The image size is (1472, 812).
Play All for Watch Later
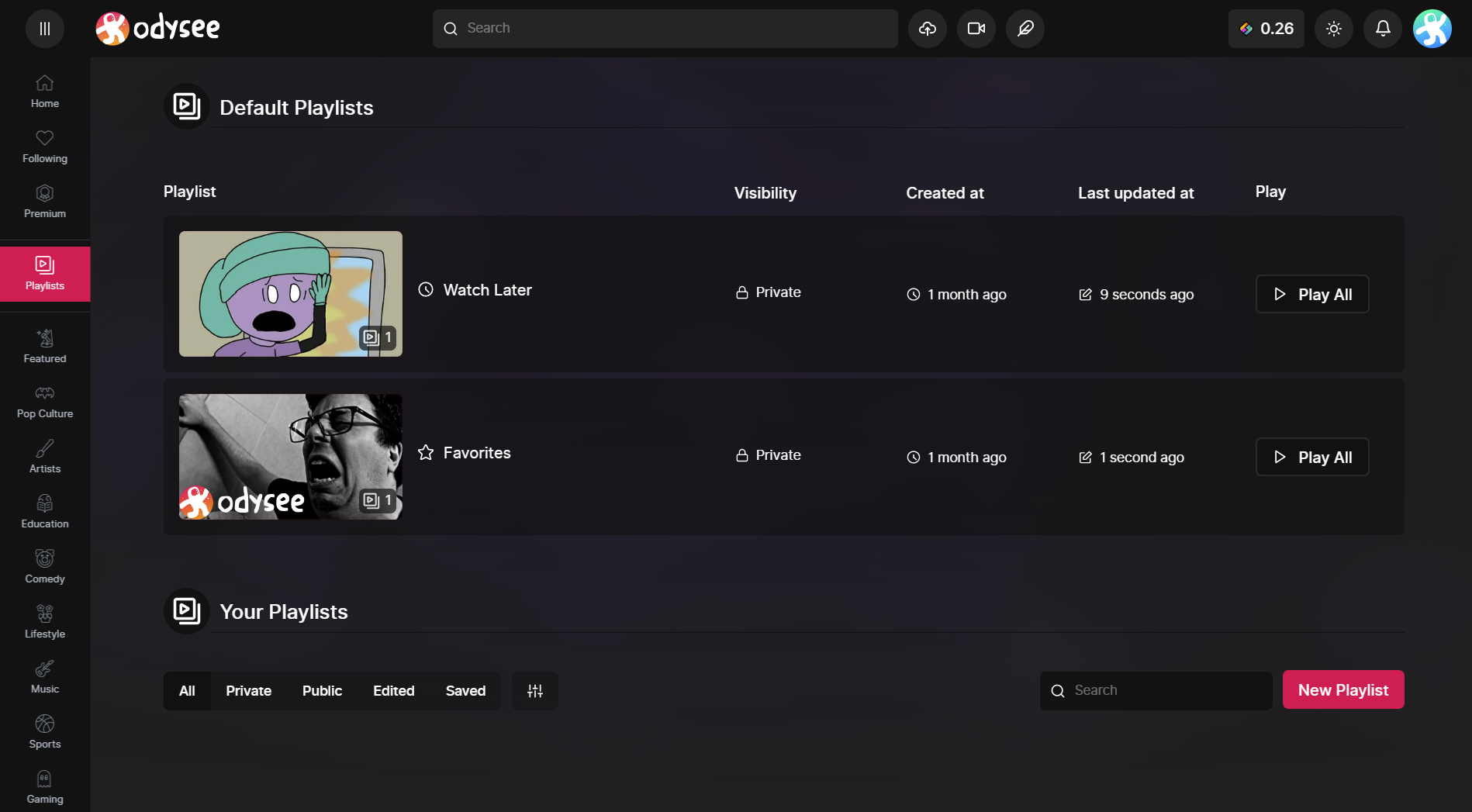(1312, 294)
